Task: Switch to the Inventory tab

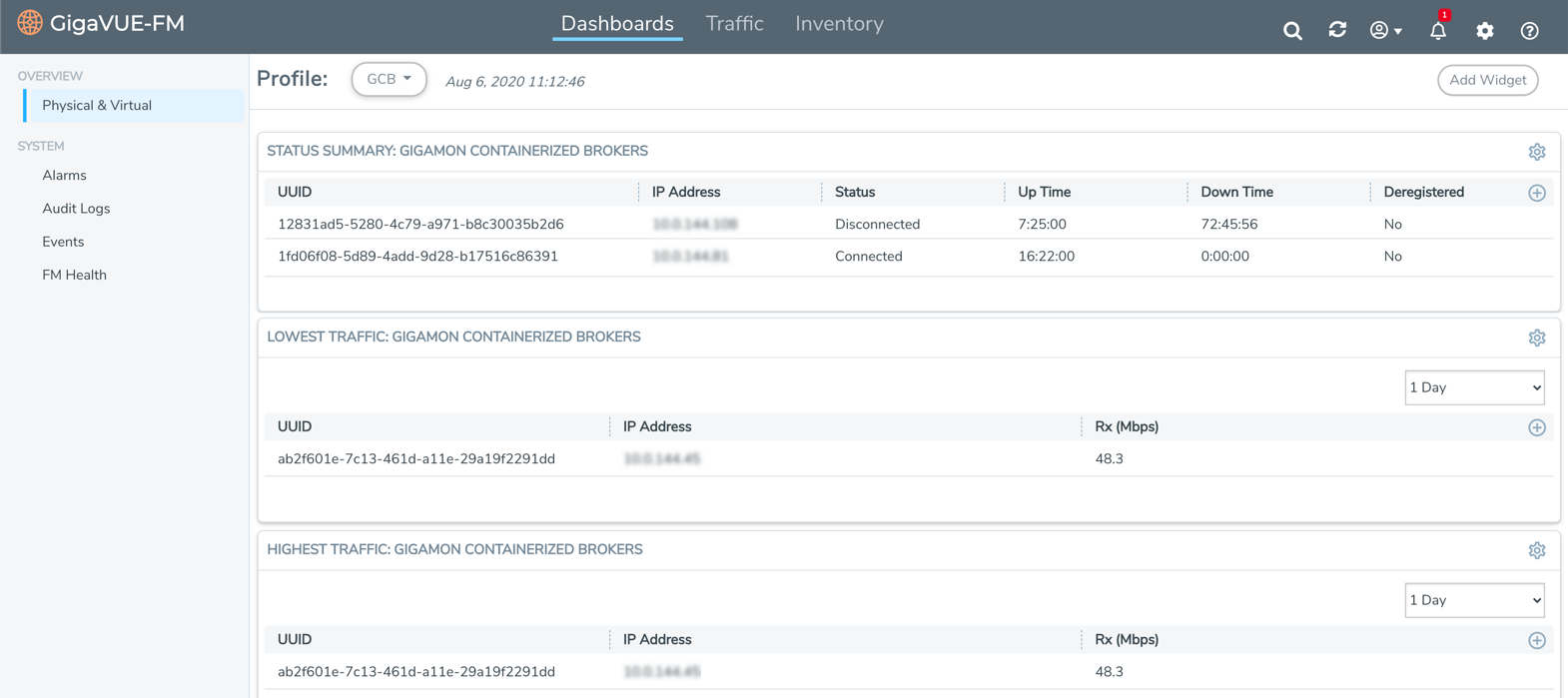Action: [839, 24]
